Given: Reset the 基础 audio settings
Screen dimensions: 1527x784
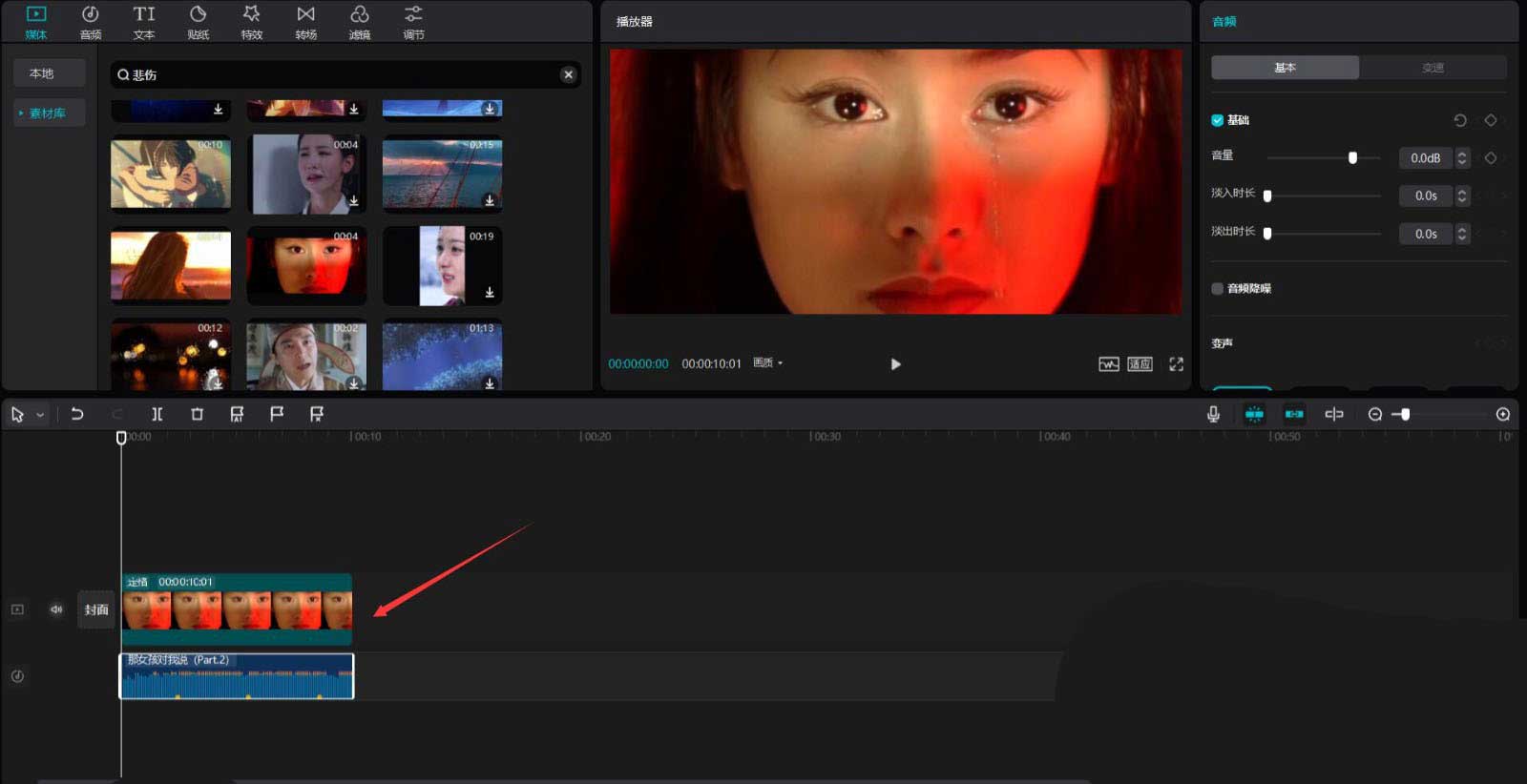Looking at the screenshot, I should 1459,120.
